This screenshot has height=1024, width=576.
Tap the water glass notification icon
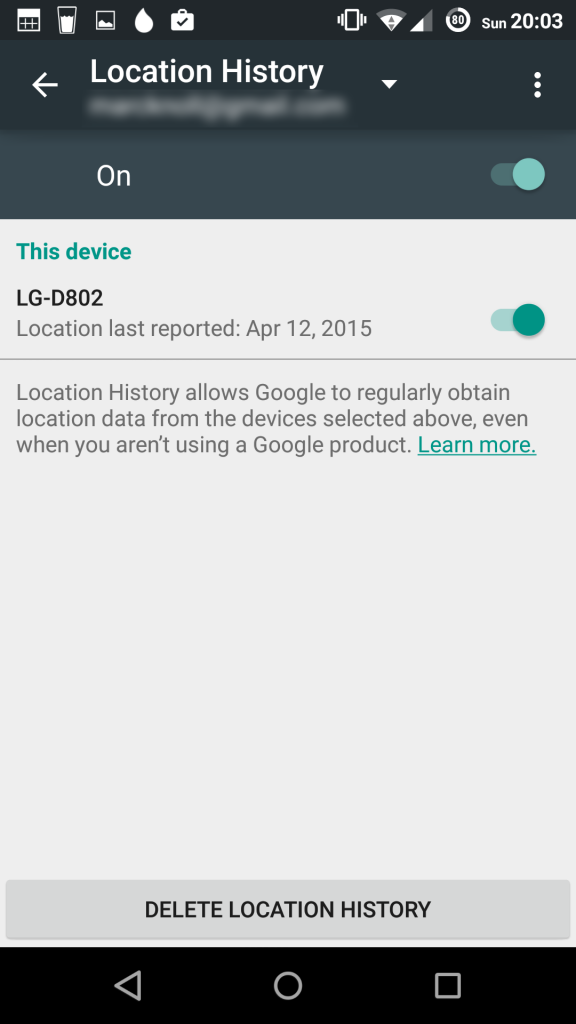(x=67, y=20)
